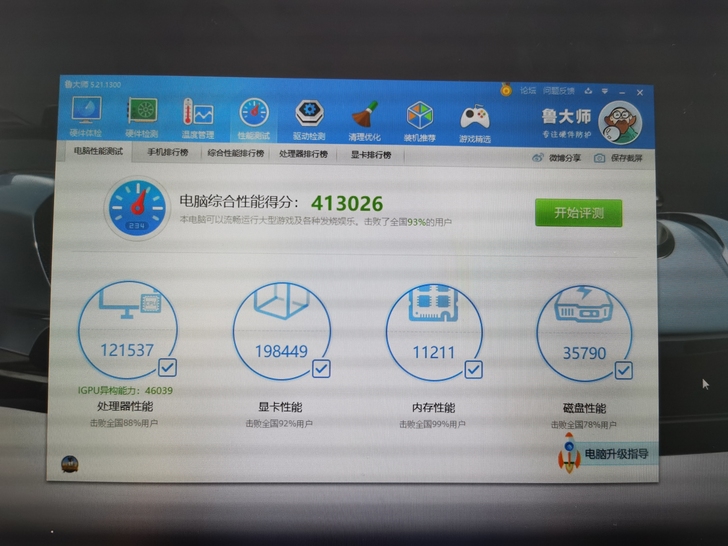Open the 论坛 forum link
The image size is (728, 546).
click(x=527, y=90)
